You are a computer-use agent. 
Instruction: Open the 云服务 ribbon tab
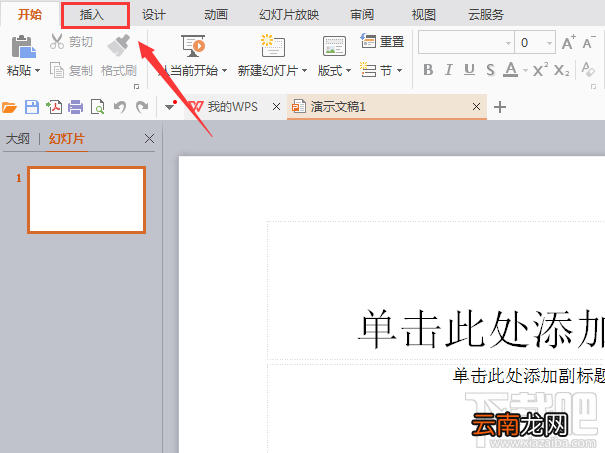(486, 15)
